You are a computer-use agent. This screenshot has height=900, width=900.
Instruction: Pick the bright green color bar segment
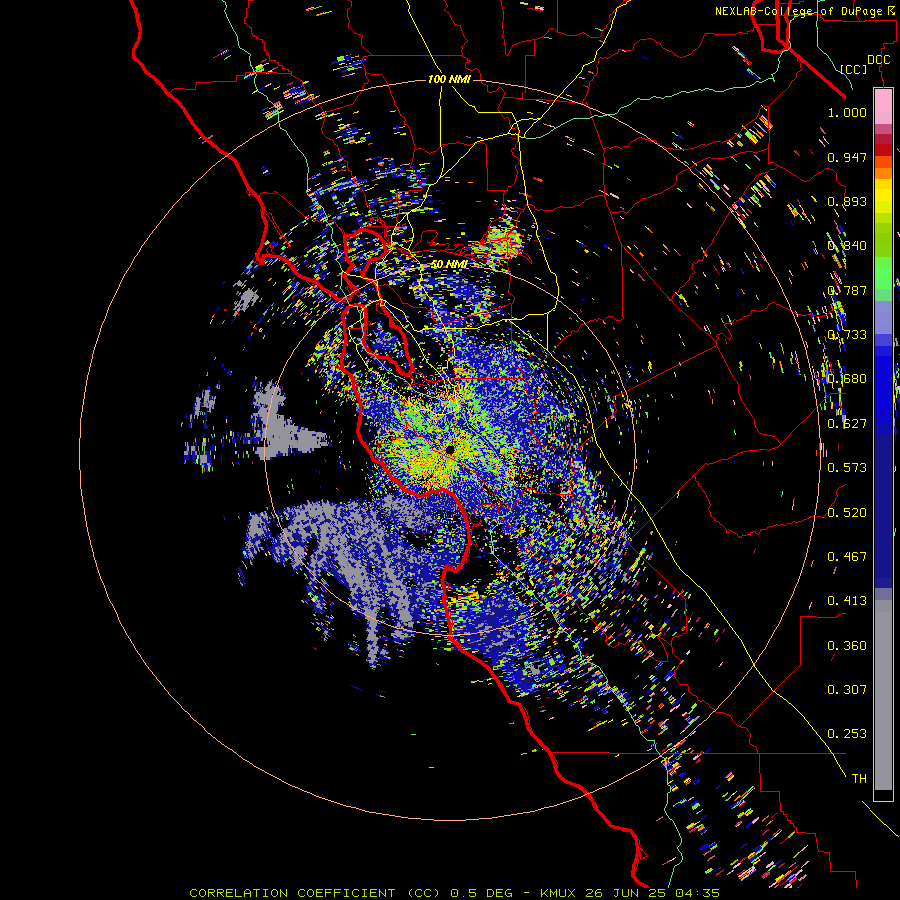(x=883, y=273)
